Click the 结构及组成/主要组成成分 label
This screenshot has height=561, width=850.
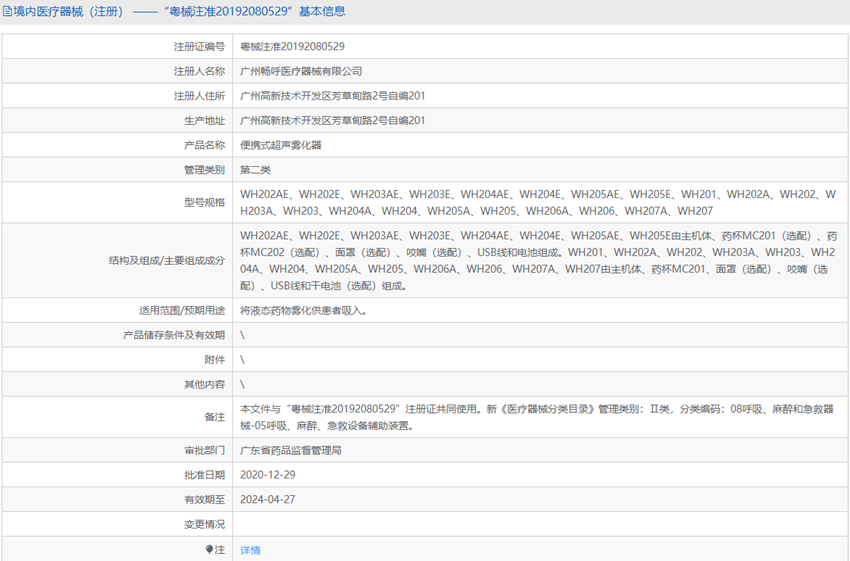[166, 261]
